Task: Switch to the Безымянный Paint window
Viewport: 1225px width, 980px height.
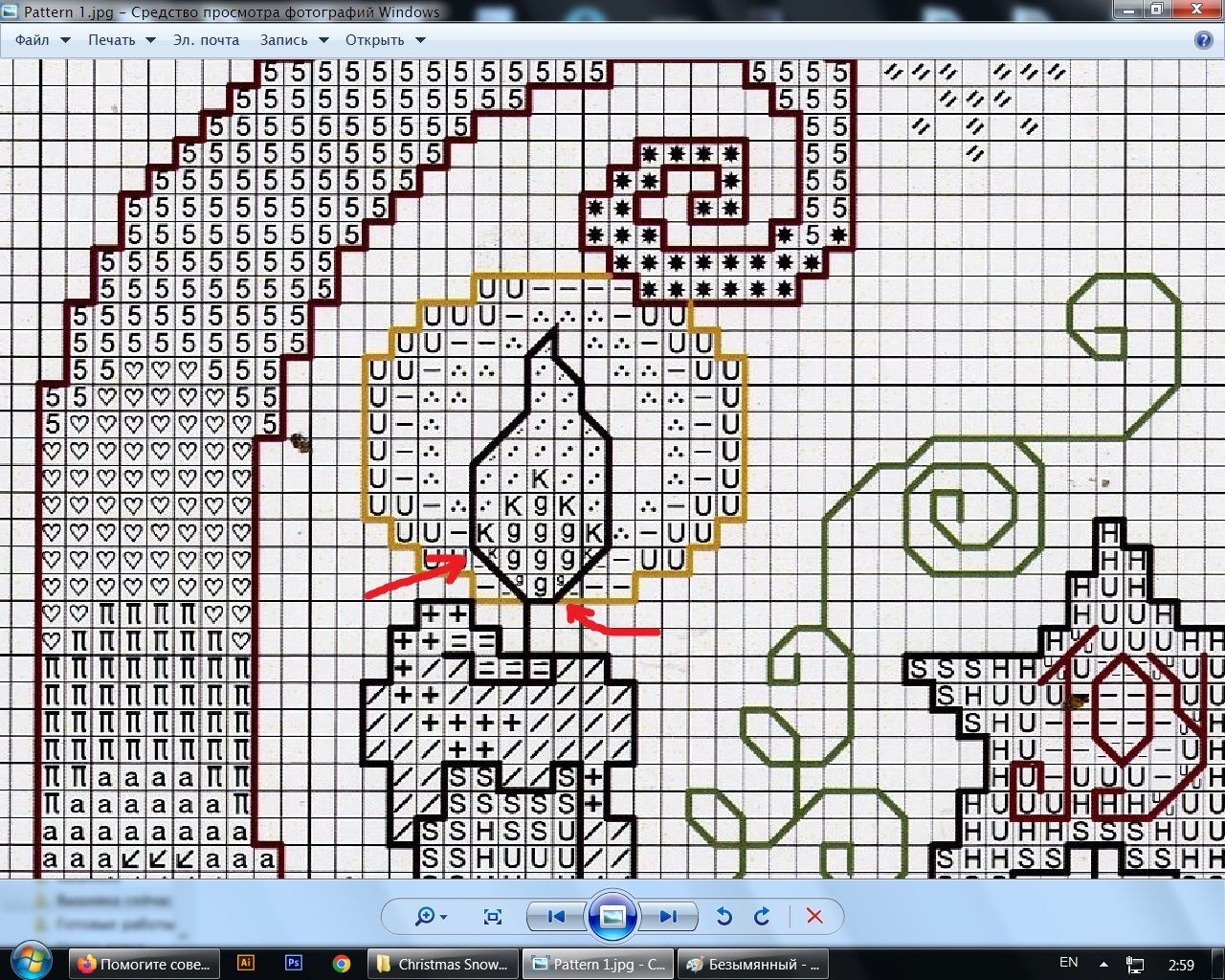Action: [x=752, y=964]
